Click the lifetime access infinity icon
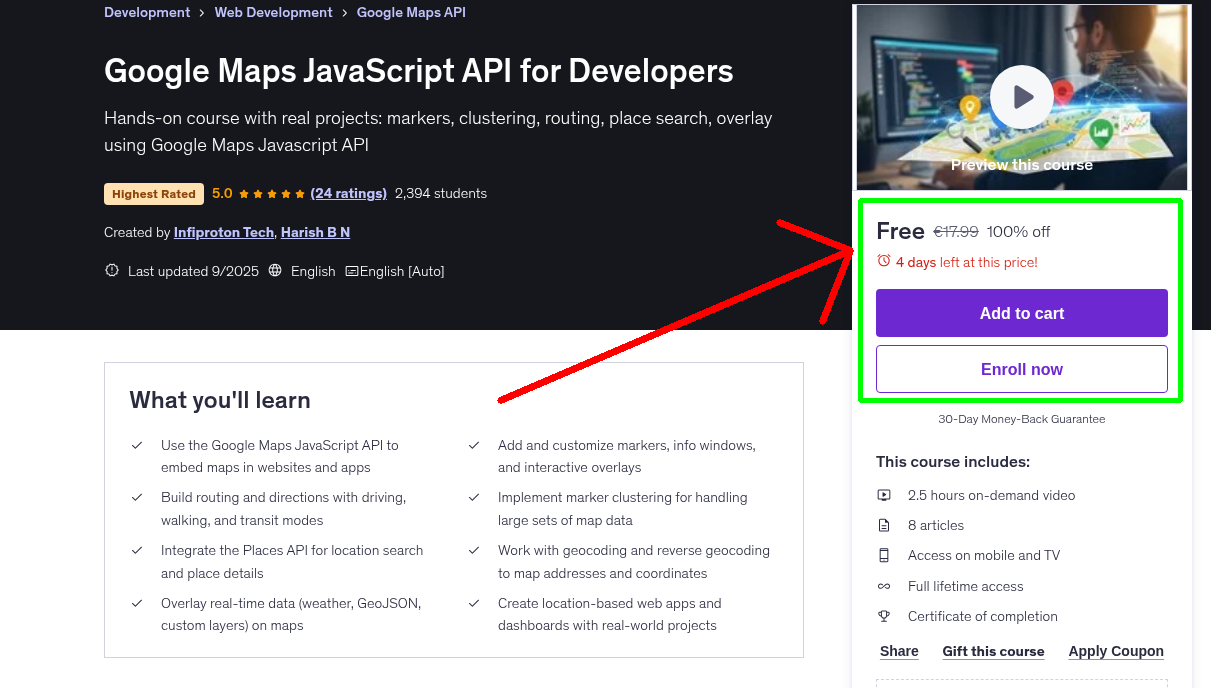Screen dimensions: 1211x688 click(x=884, y=586)
